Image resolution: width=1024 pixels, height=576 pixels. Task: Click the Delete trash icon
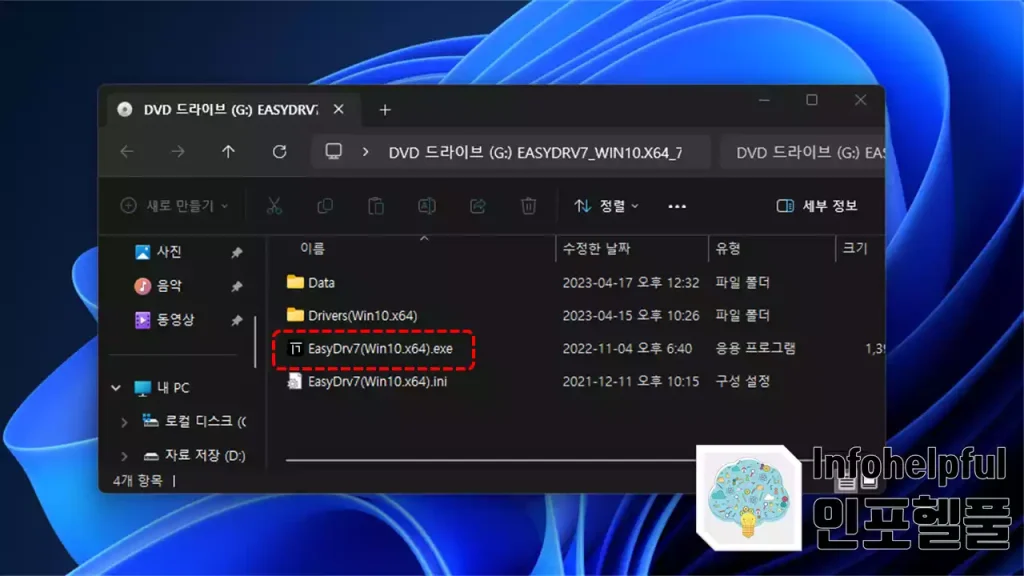click(x=528, y=206)
